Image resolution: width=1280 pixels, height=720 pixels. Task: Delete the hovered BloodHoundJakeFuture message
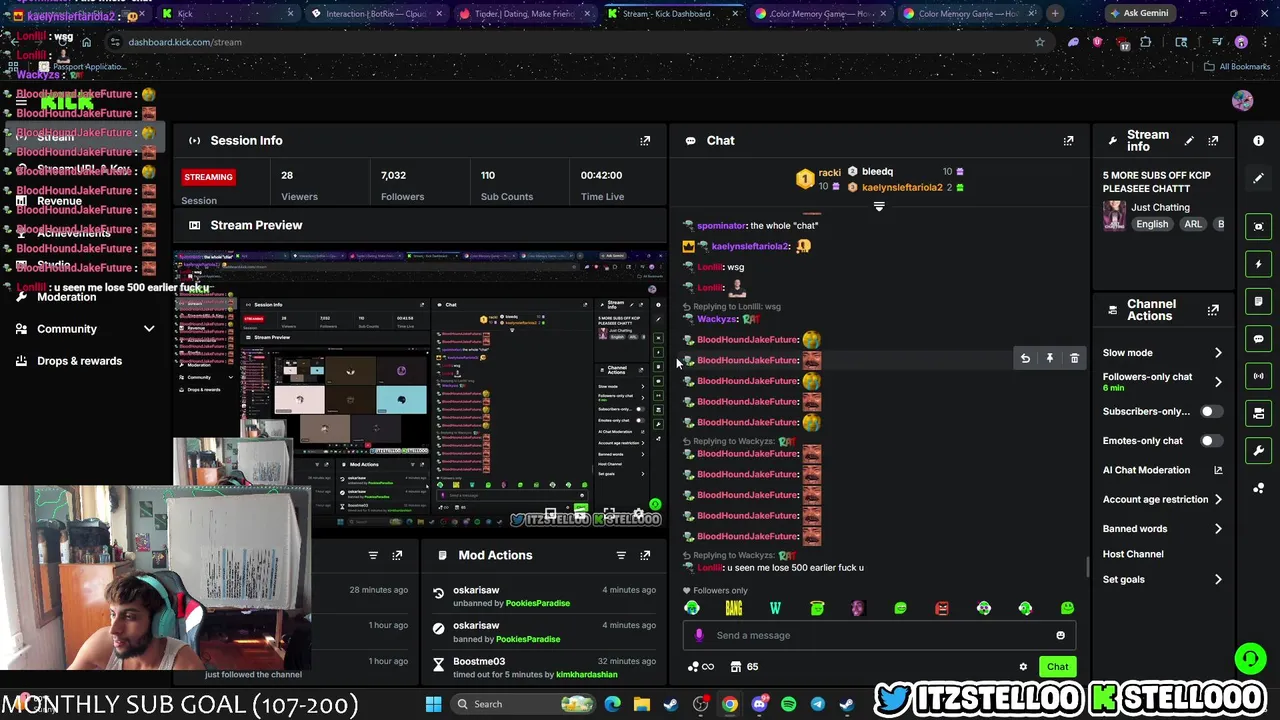coord(1075,358)
